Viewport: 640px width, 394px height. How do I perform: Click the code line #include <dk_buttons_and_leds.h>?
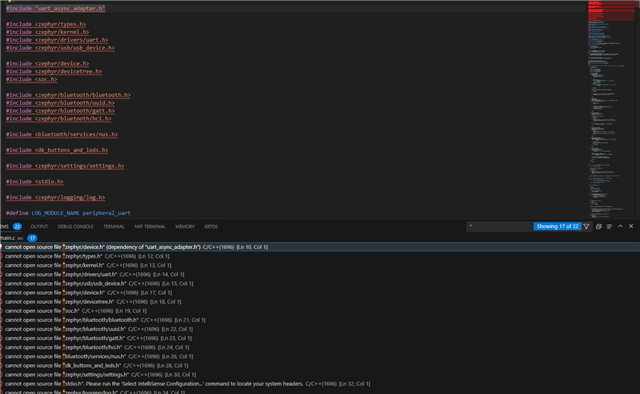tap(57, 150)
